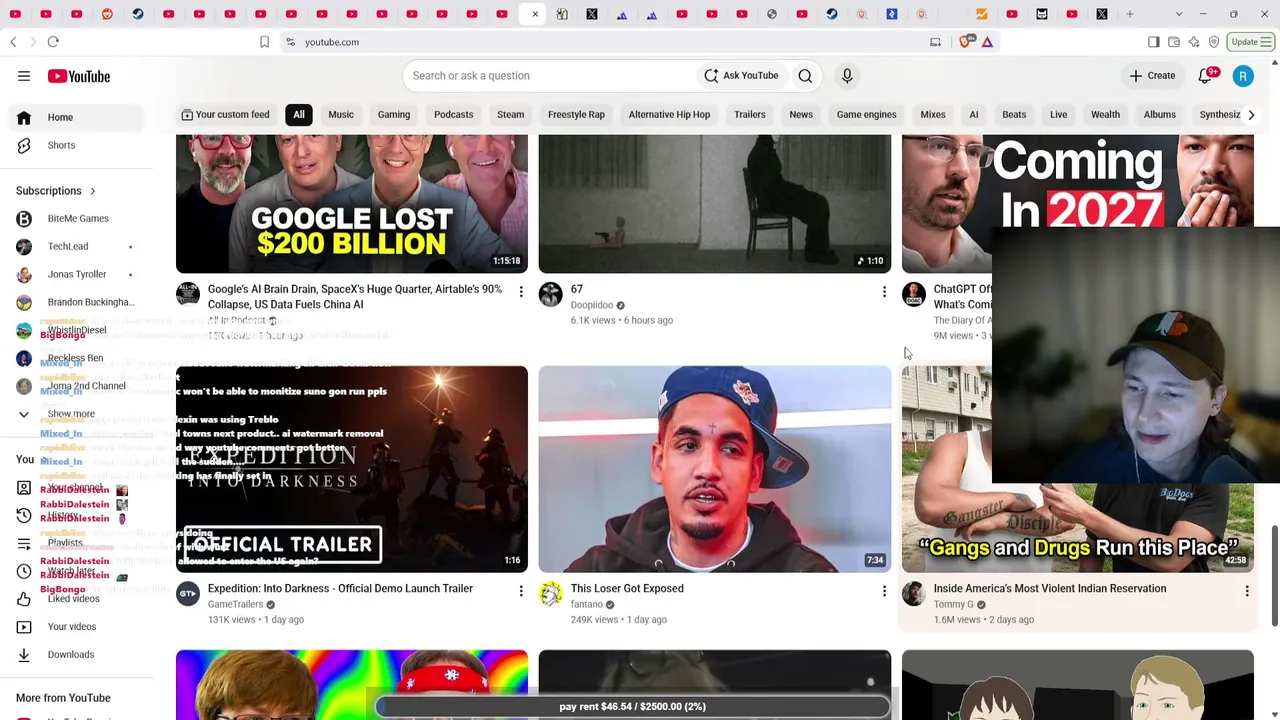The image size is (1280, 720).
Task: Open Your custom feed chip
Action: pyautogui.click(x=225, y=114)
